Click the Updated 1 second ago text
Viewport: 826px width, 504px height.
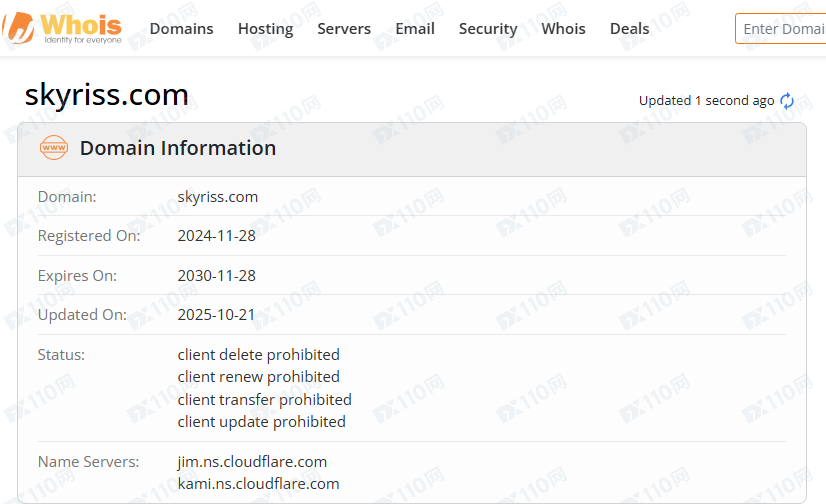tap(706, 101)
